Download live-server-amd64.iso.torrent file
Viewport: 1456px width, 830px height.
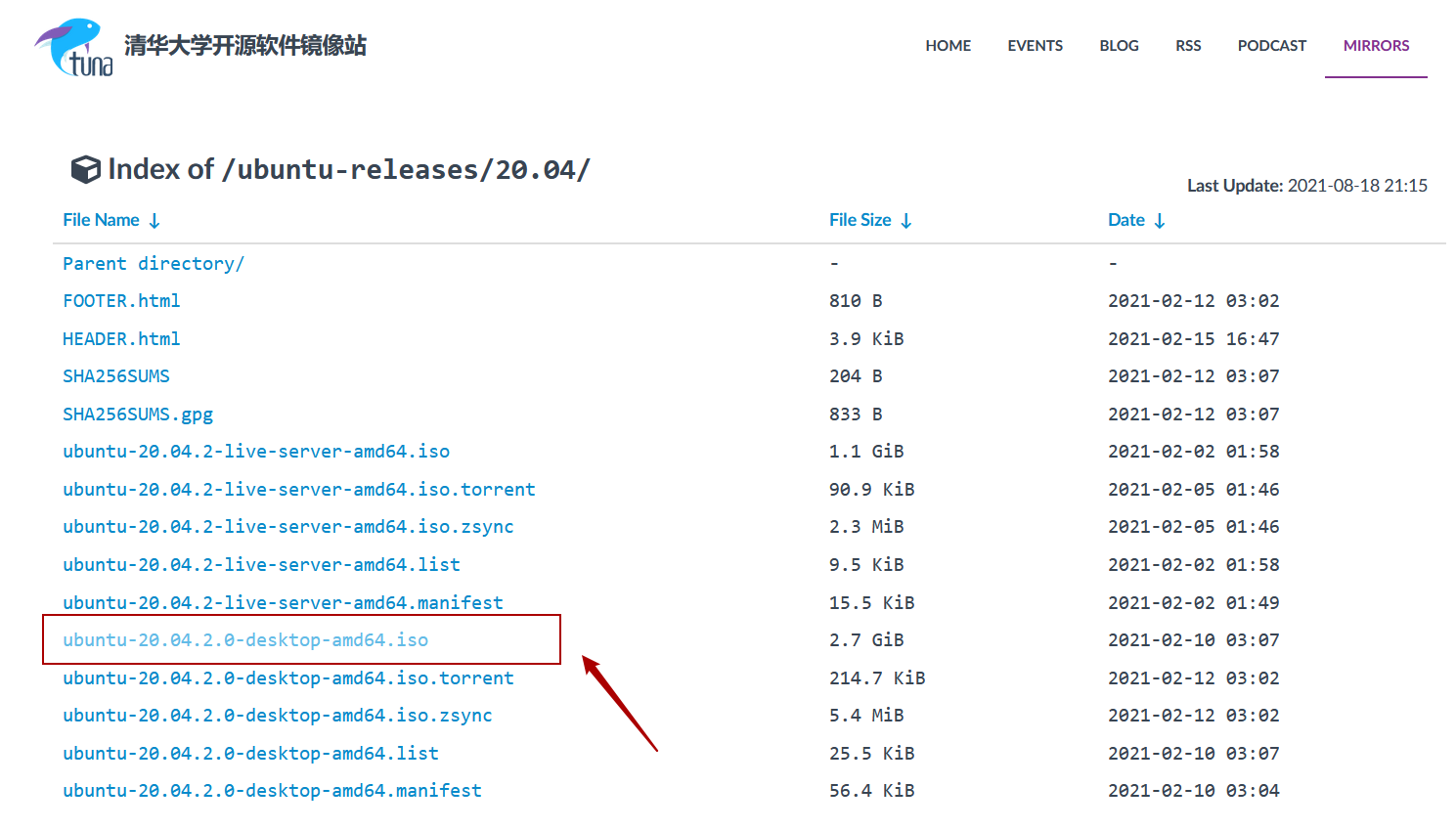coord(299,490)
